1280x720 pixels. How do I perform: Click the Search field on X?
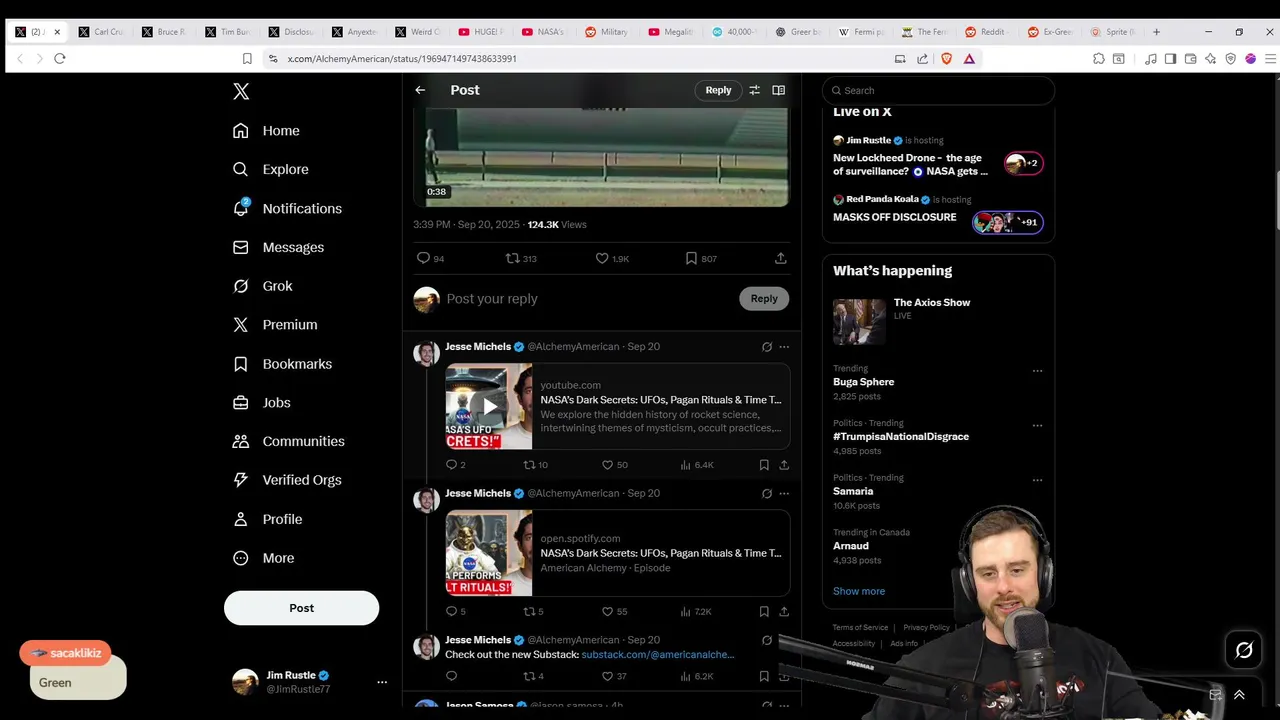pyautogui.click(x=938, y=90)
